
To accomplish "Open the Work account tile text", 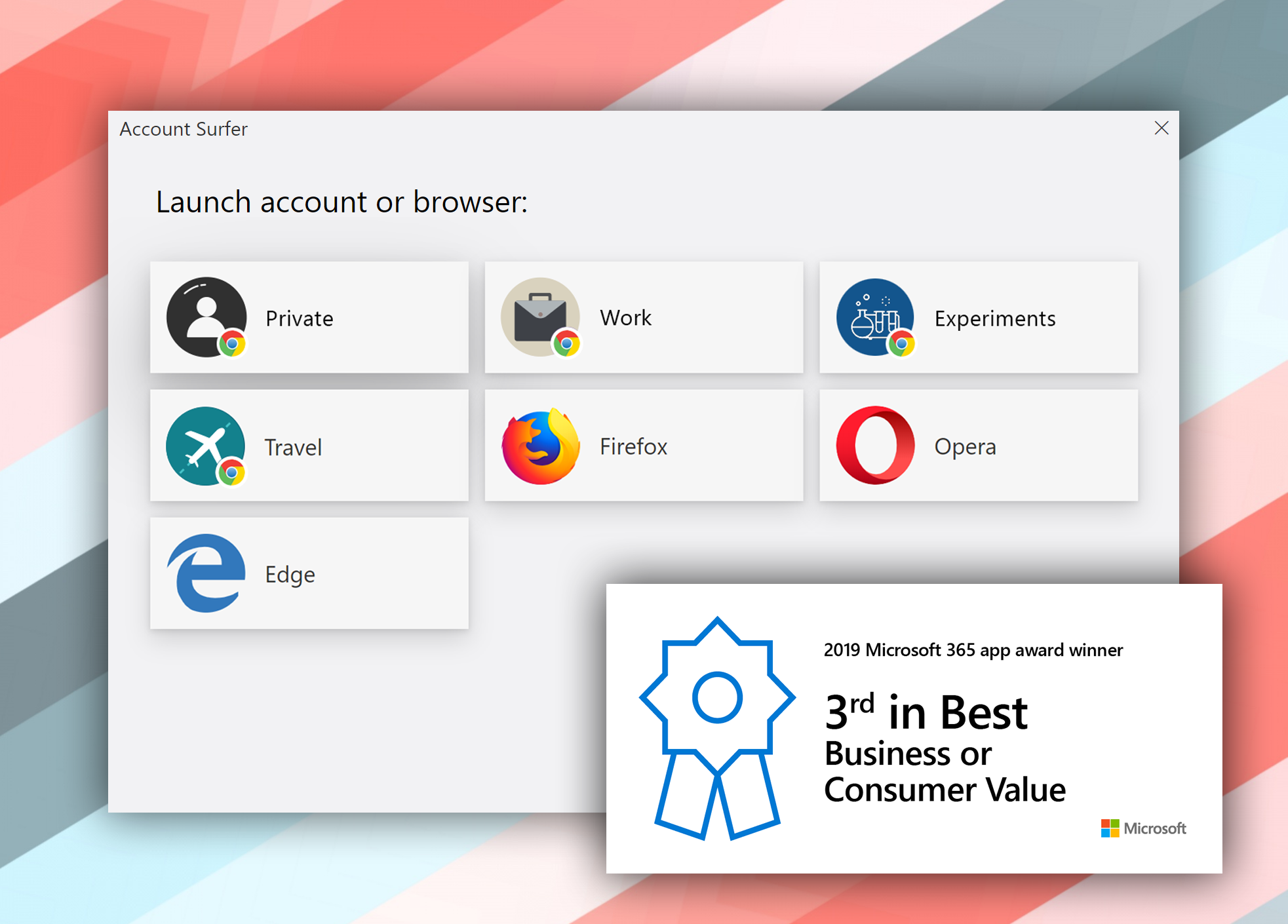I will pos(625,318).
